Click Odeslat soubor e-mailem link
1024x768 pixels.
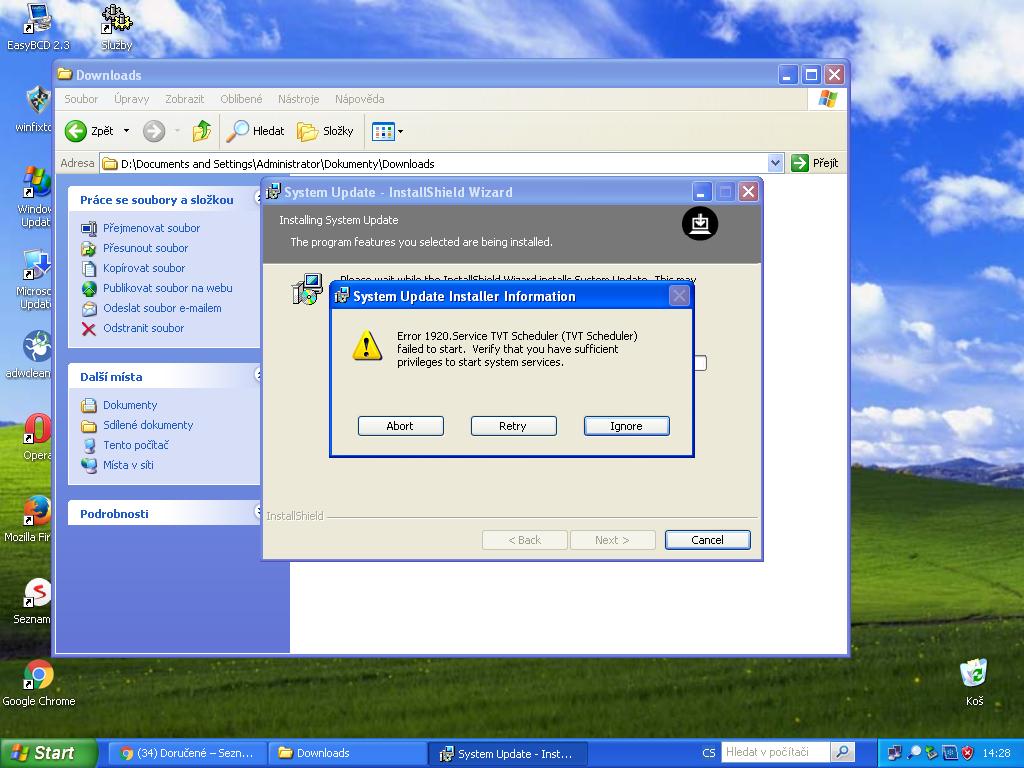tap(162, 308)
